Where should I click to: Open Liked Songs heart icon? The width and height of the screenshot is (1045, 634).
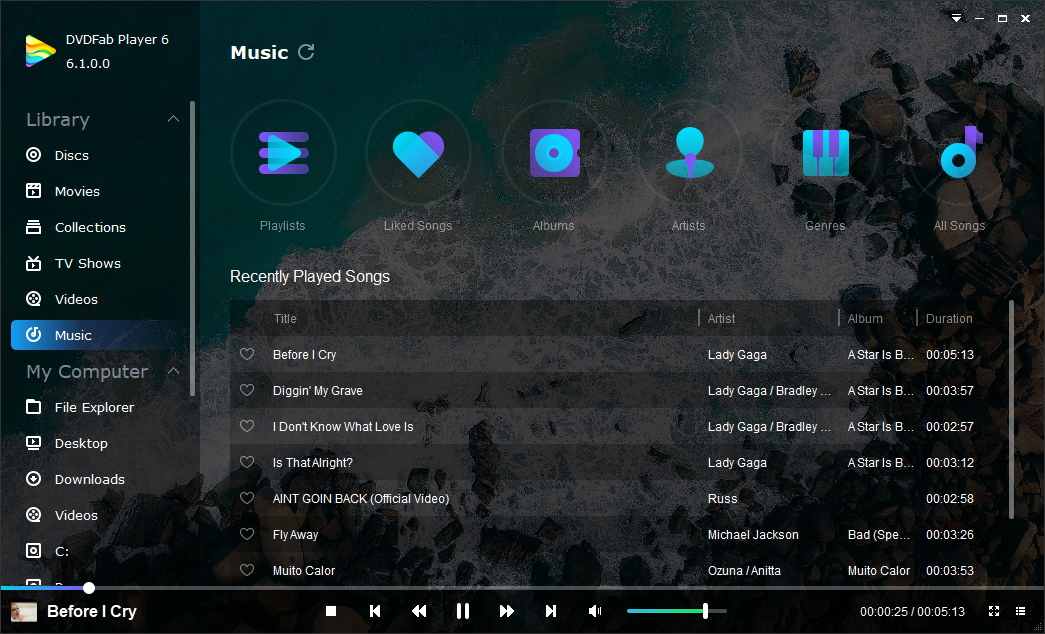point(418,153)
